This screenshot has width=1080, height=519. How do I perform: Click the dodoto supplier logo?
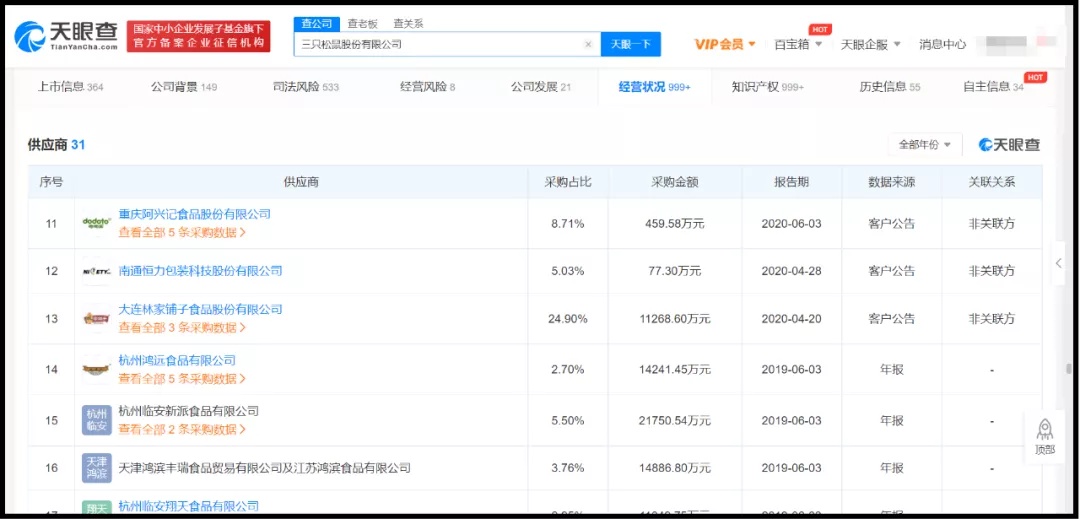coord(96,223)
